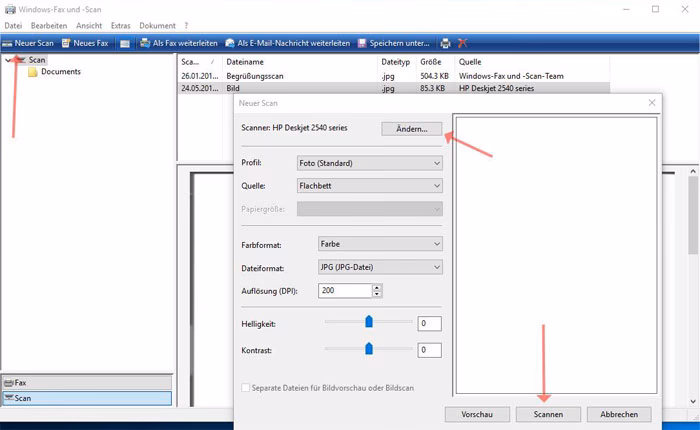Delete item with red X toolbar icon
The width and height of the screenshot is (700, 430).
coord(462,43)
